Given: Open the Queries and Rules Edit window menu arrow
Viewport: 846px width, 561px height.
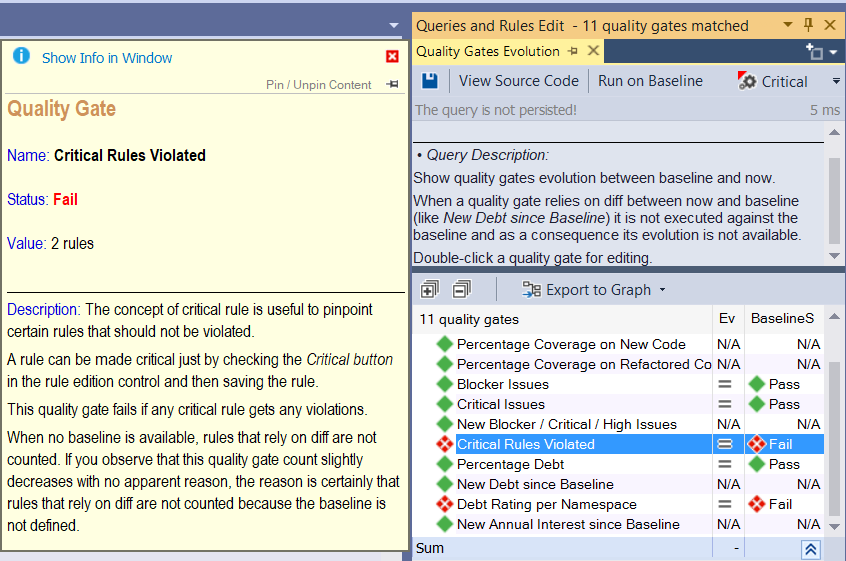Looking at the screenshot, I should click(788, 25).
